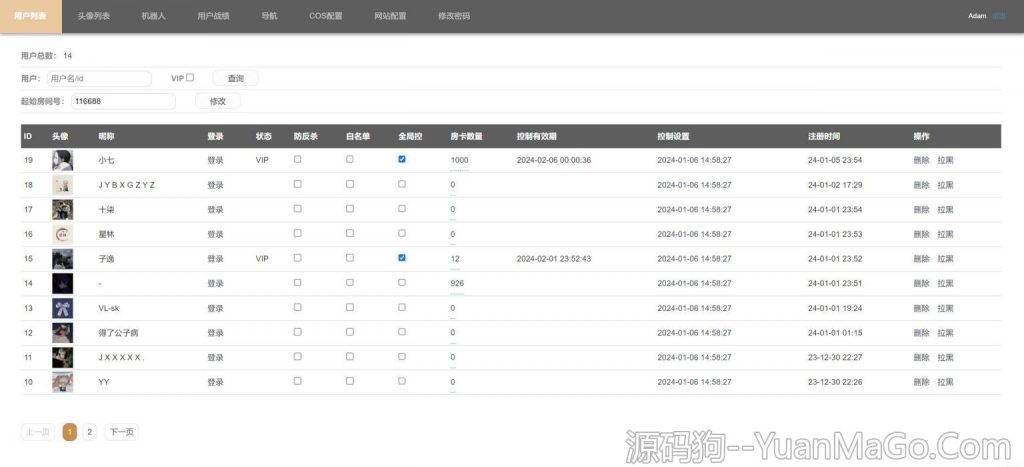Enable 全局控 for user 星林
Screen dimensions: 1024x467
point(402,233)
